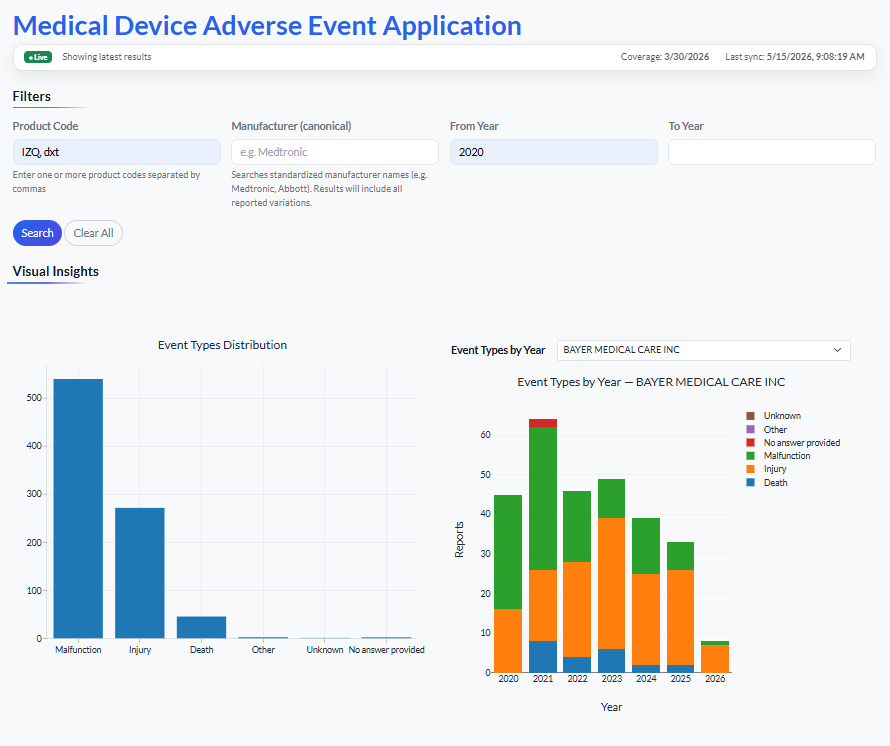
Task: Toggle the Injury legend swatch
Action: click(750, 469)
